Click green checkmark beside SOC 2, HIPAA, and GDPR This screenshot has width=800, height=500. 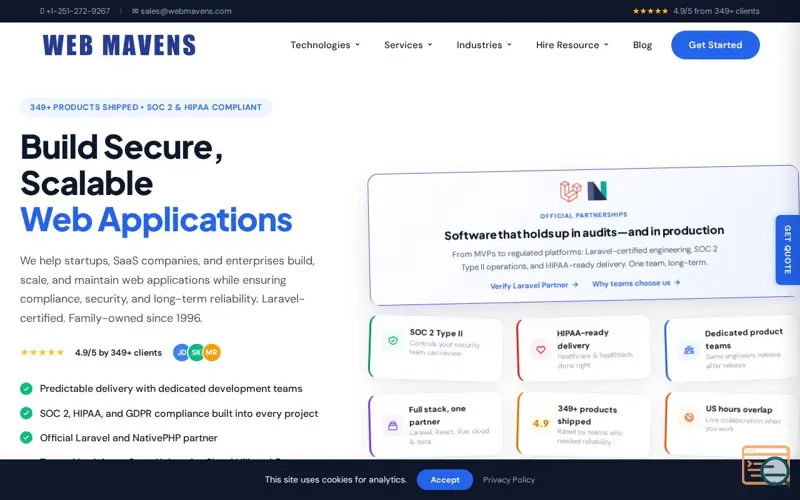point(26,413)
